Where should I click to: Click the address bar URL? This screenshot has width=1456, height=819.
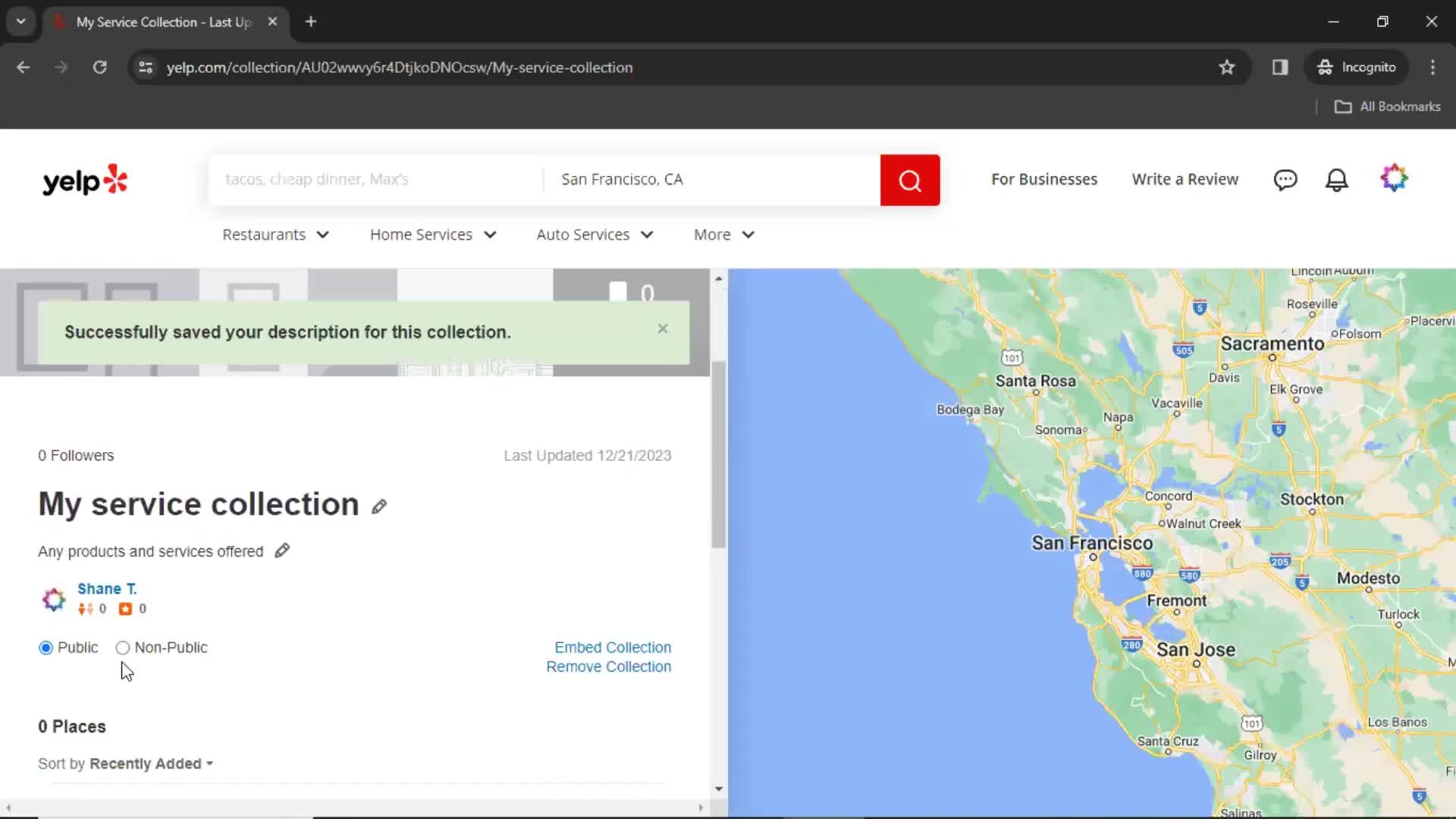(x=400, y=67)
